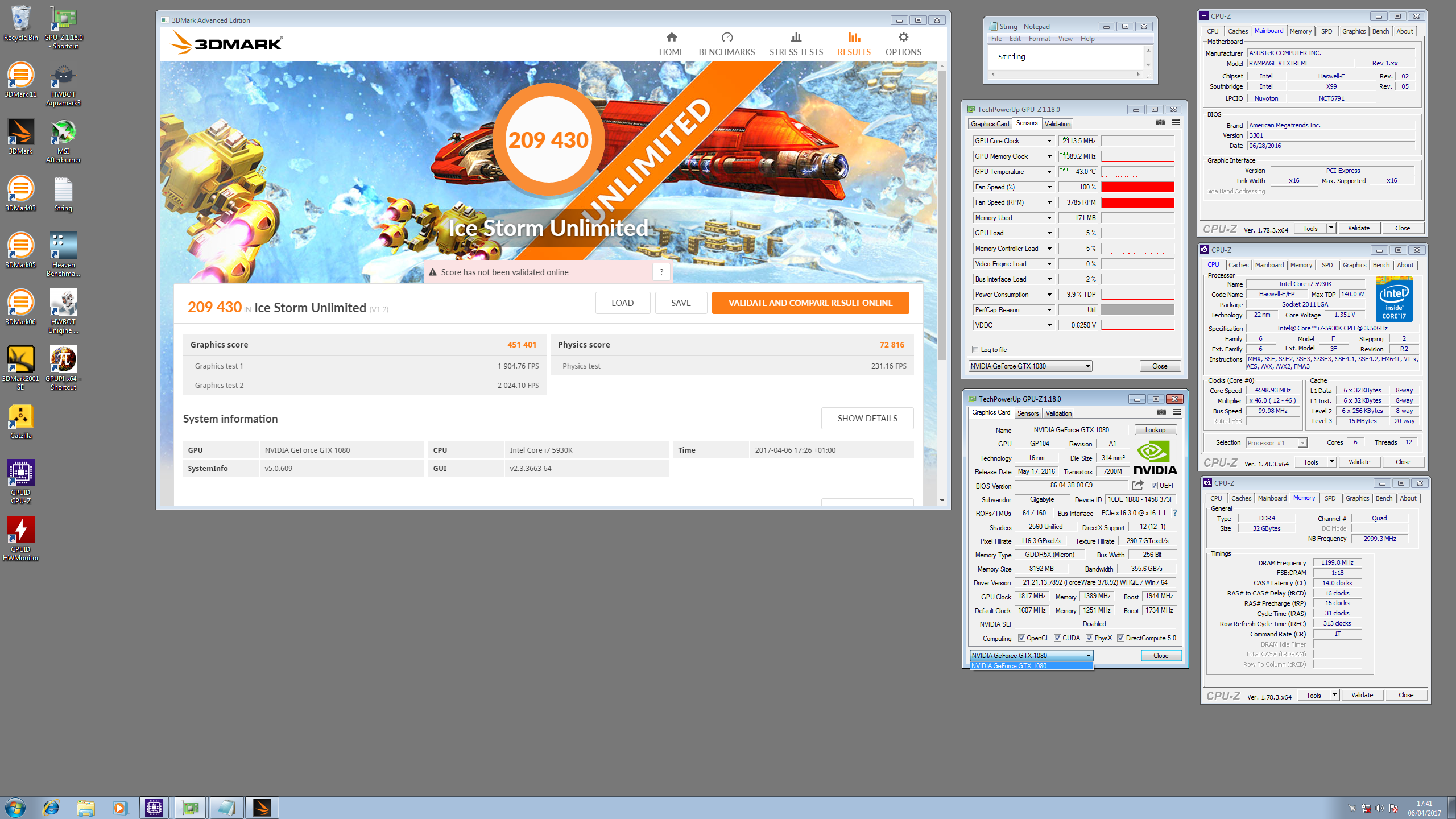Click SHOW DETAILS for system information

click(867, 419)
